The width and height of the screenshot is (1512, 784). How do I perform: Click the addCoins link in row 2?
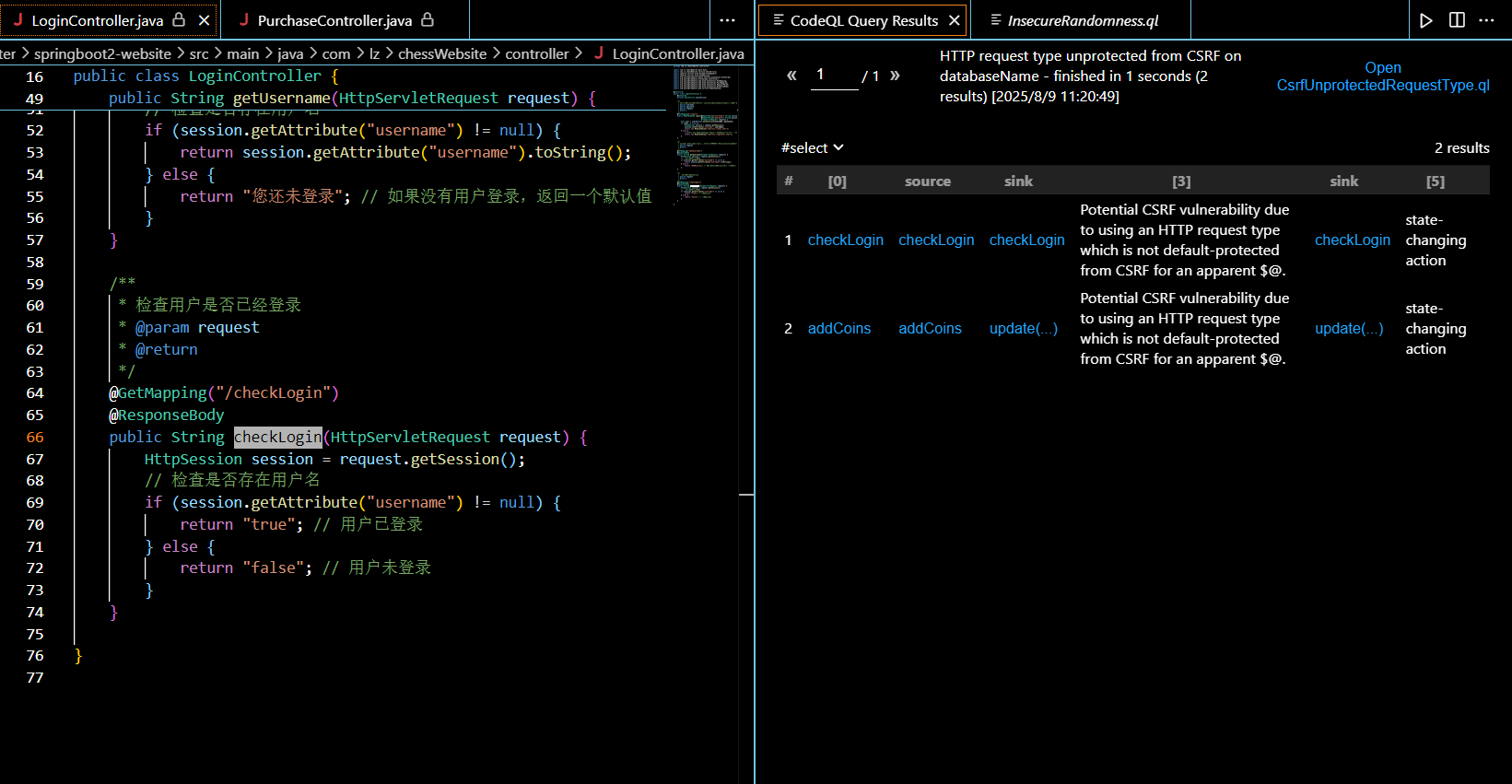[838, 328]
